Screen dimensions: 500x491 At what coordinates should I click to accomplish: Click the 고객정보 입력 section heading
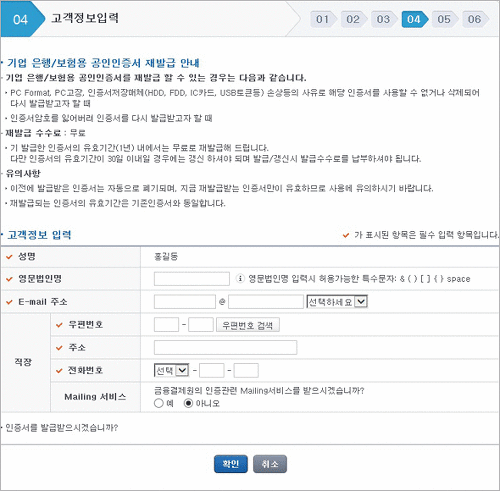(x=39, y=235)
